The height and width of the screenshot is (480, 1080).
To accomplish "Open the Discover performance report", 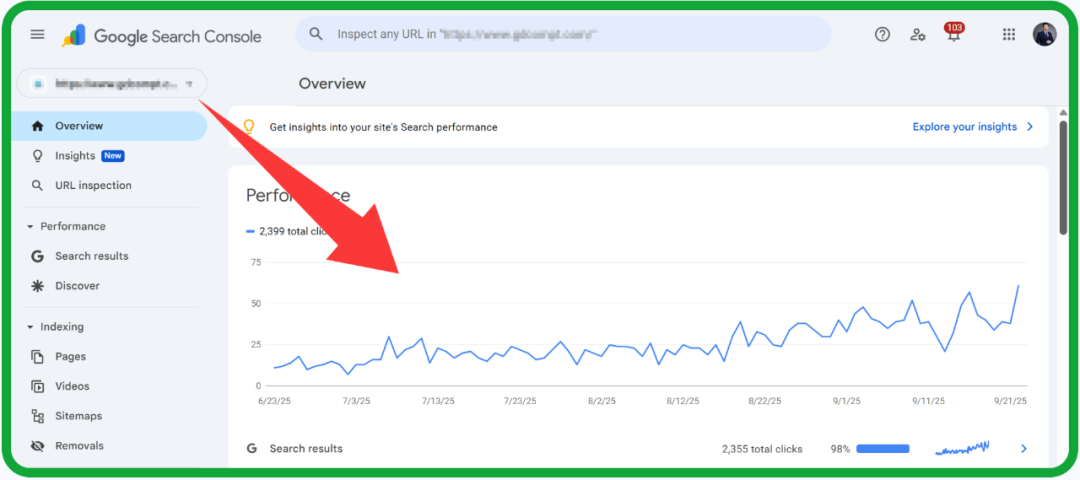I will tap(77, 286).
